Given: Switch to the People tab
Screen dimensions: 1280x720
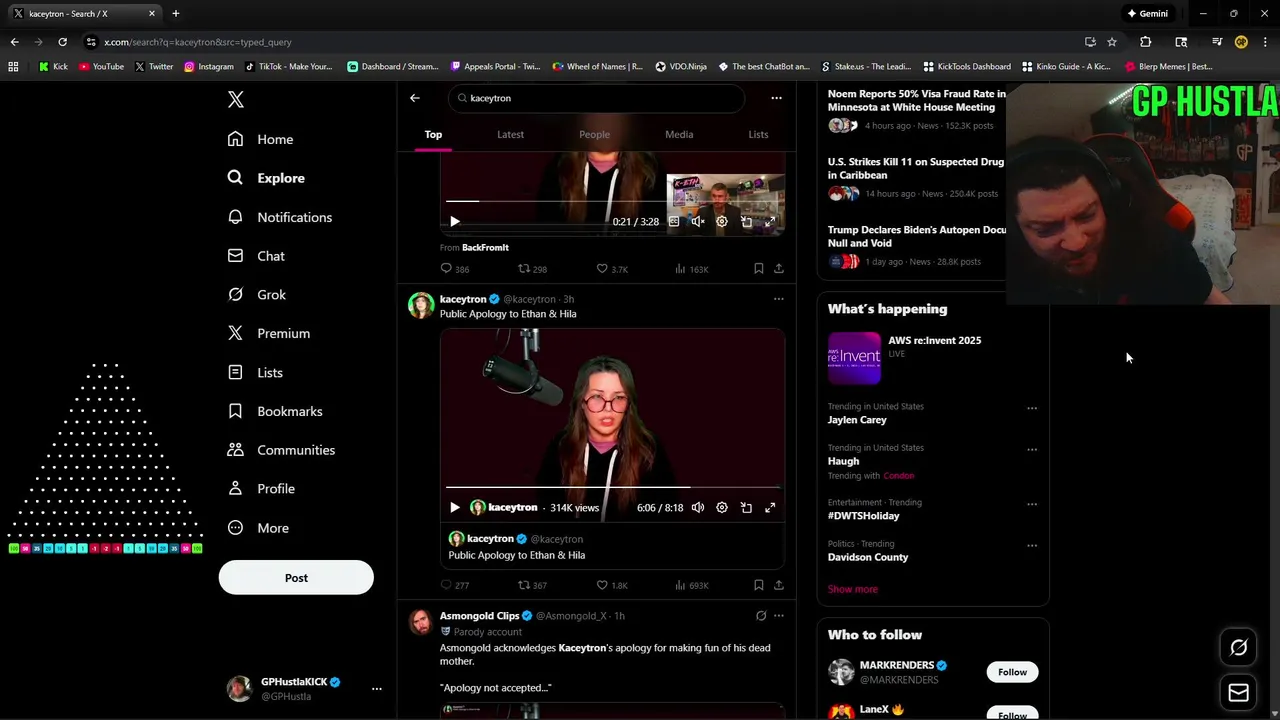Looking at the screenshot, I should pyautogui.click(x=594, y=134).
